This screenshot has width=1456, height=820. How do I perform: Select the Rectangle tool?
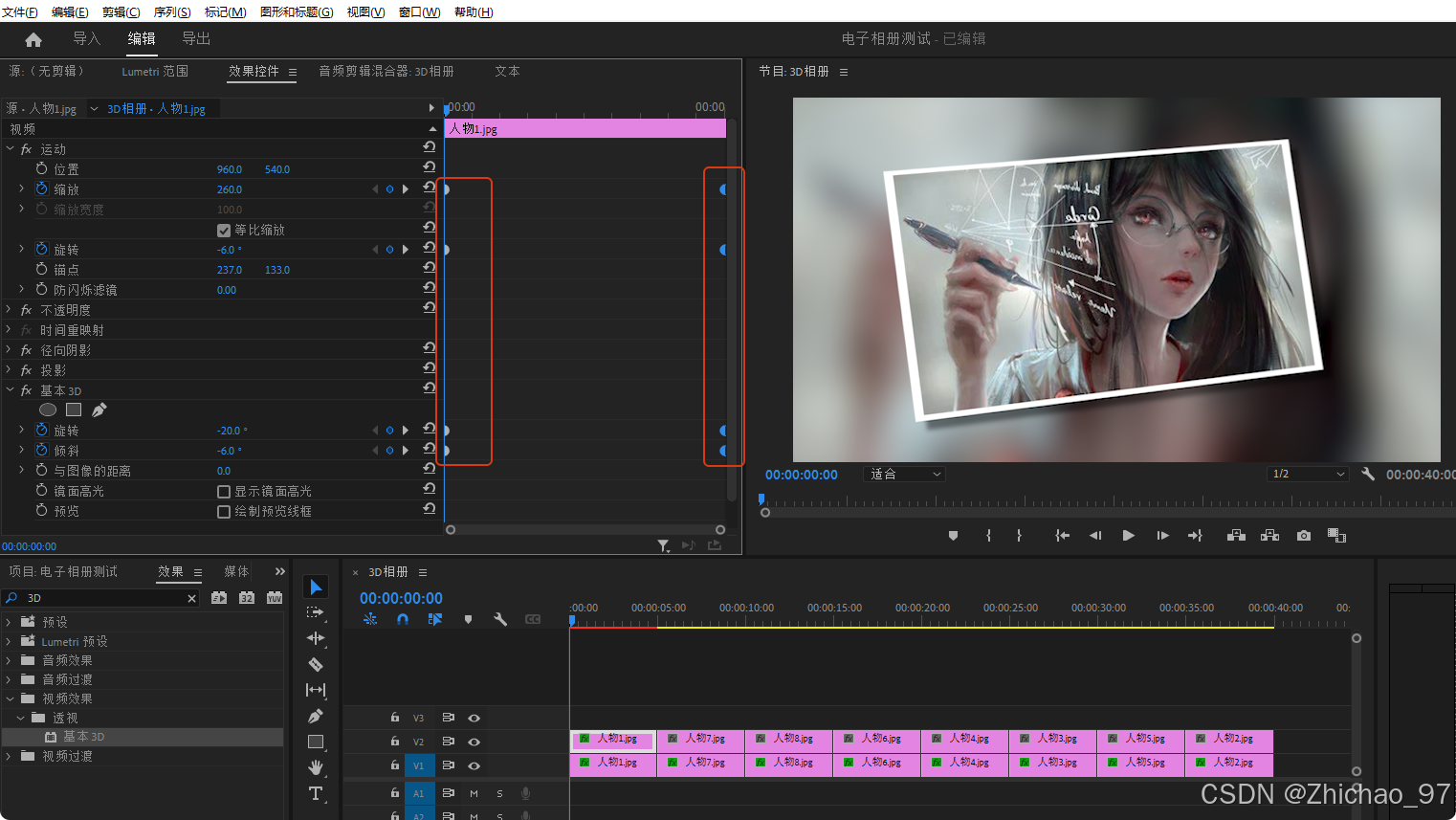click(x=316, y=742)
